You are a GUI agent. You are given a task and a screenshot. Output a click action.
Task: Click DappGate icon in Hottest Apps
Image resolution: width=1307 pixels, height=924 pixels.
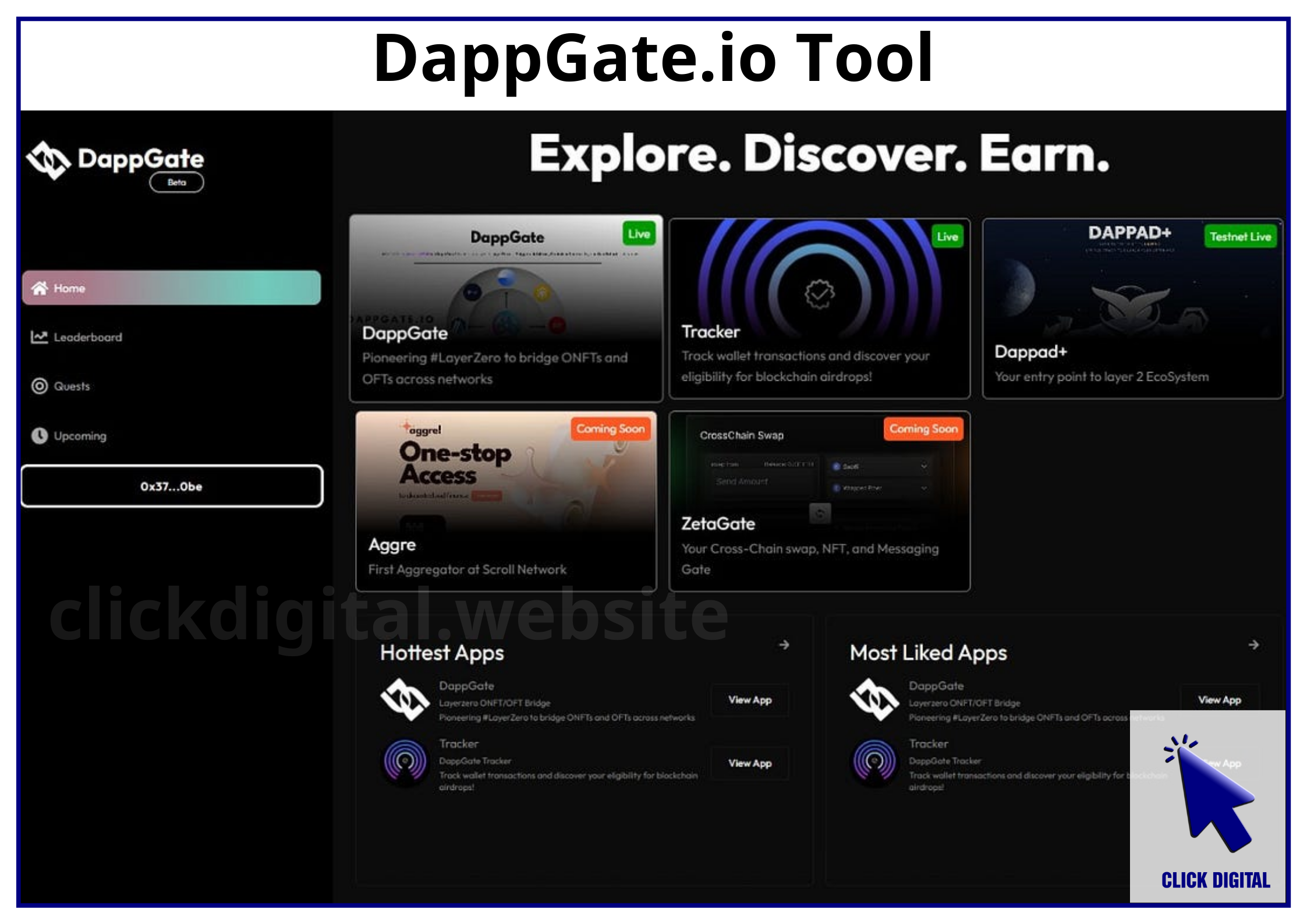pyautogui.click(x=405, y=699)
